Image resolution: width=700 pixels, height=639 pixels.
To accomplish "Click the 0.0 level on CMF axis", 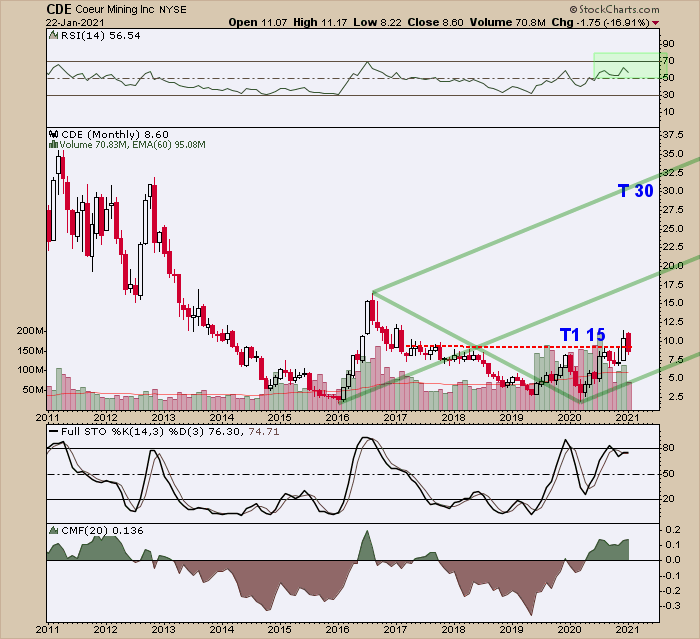I will pyautogui.click(x=673, y=560).
